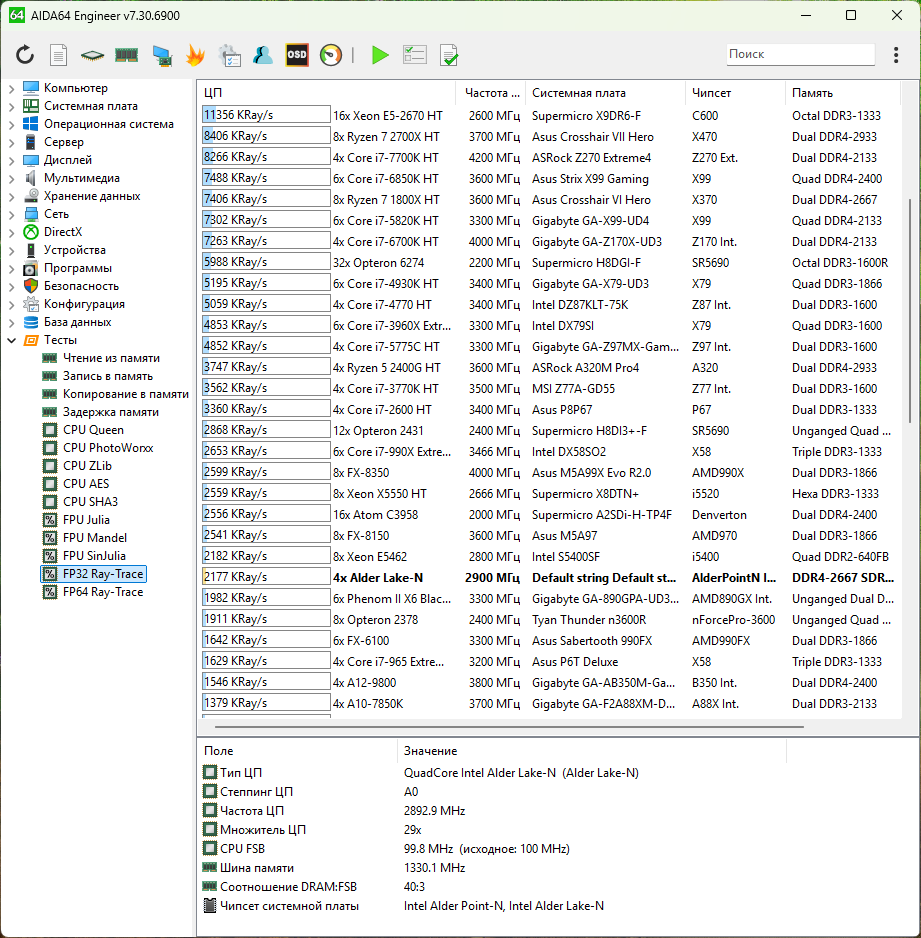921x938 pixels.
Task: Expand the Системная плата tree node
Action: [11, 106]
